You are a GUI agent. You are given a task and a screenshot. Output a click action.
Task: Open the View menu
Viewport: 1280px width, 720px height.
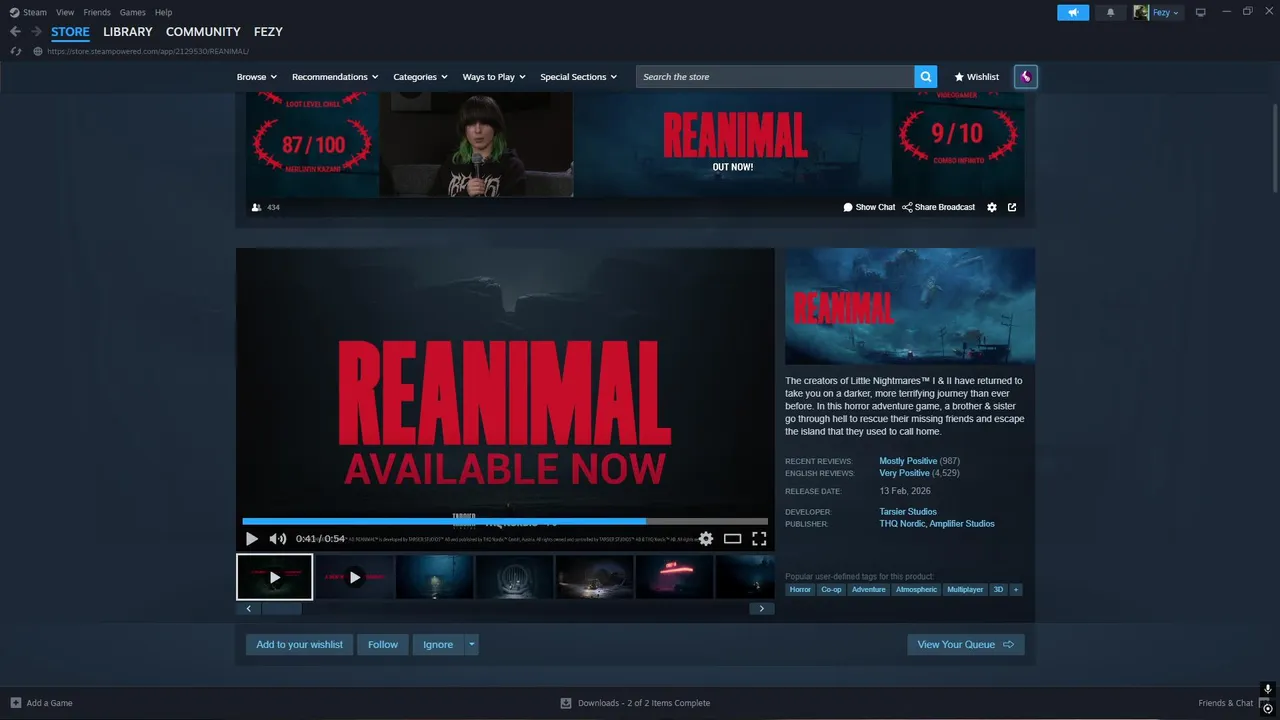[x=65, y=12]
